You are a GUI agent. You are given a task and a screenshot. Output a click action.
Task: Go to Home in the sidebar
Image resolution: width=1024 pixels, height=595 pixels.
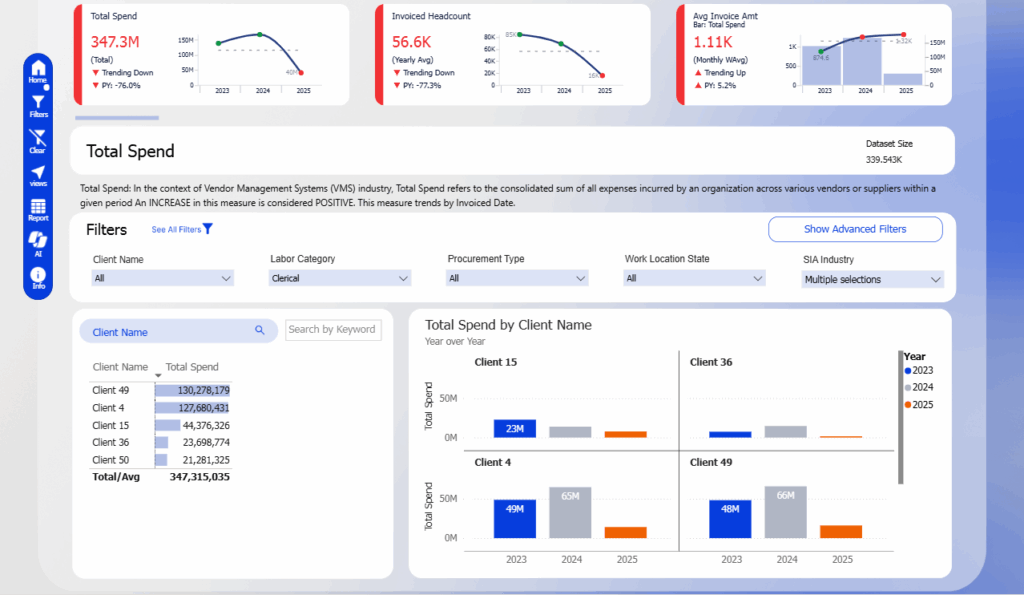(38, 70)
